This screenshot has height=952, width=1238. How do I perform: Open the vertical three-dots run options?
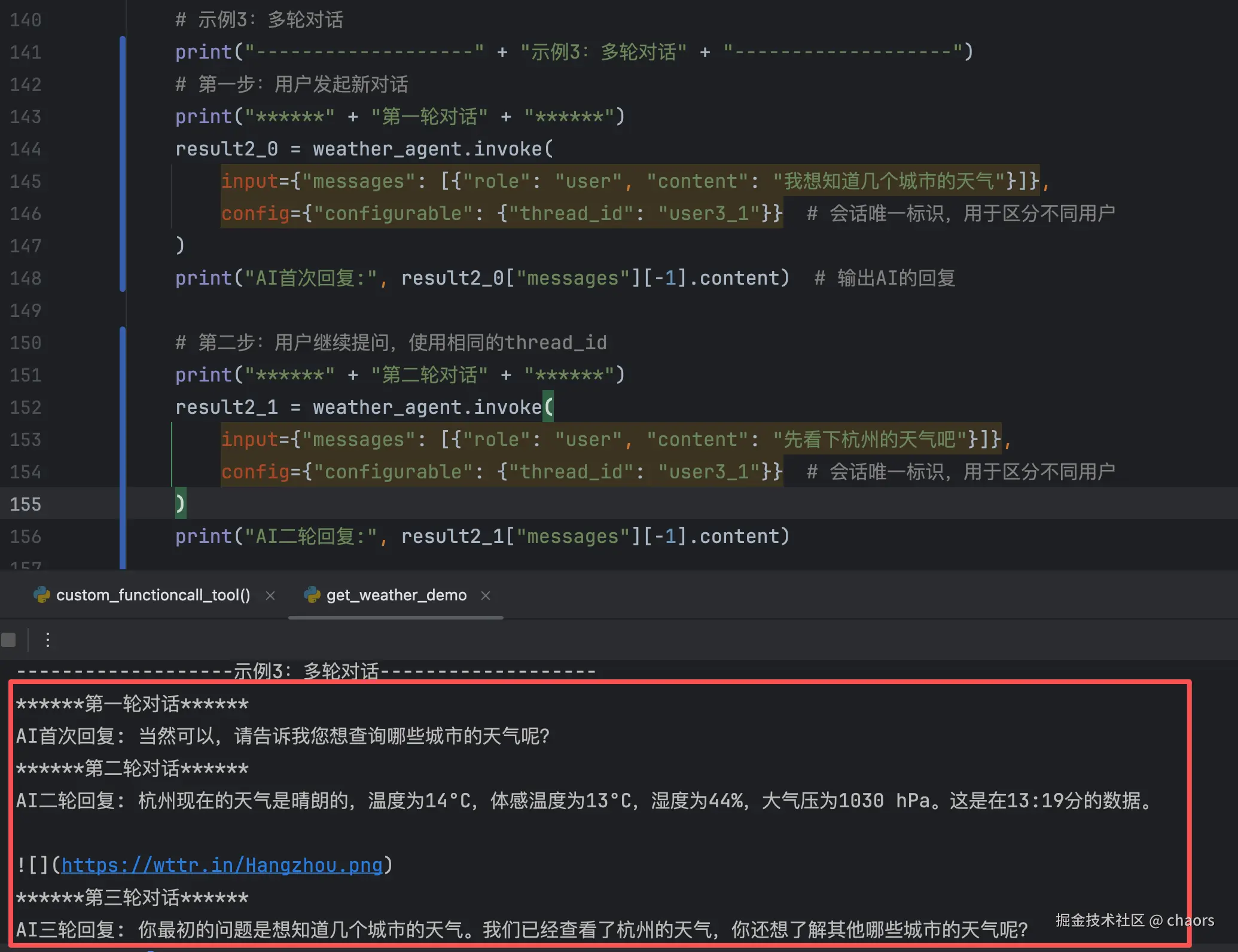click(48, 640)
